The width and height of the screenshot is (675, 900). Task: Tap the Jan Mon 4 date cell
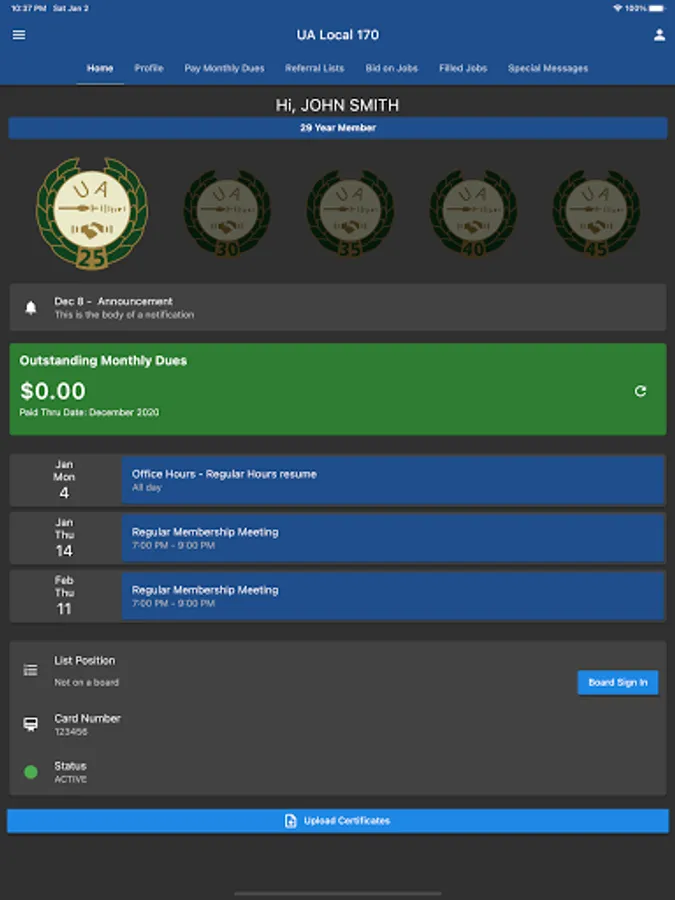(65, 480)
